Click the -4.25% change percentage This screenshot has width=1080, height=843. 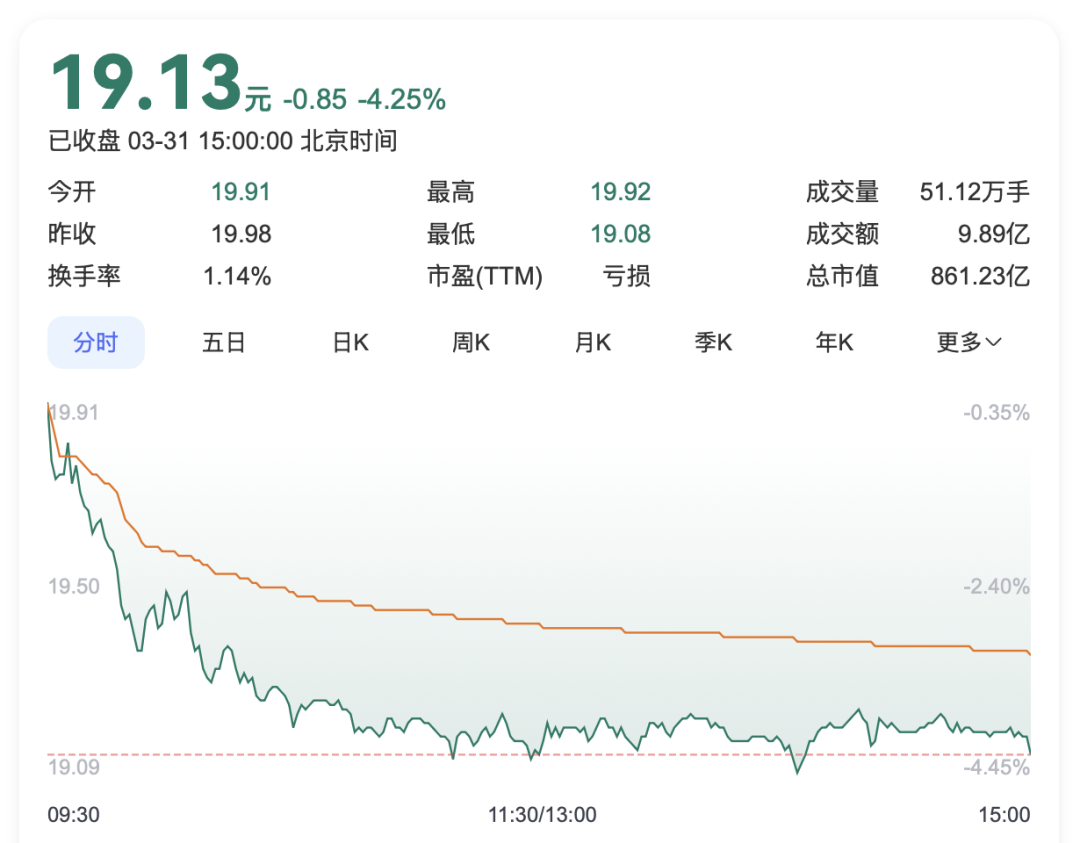click(x=402, y=100)
